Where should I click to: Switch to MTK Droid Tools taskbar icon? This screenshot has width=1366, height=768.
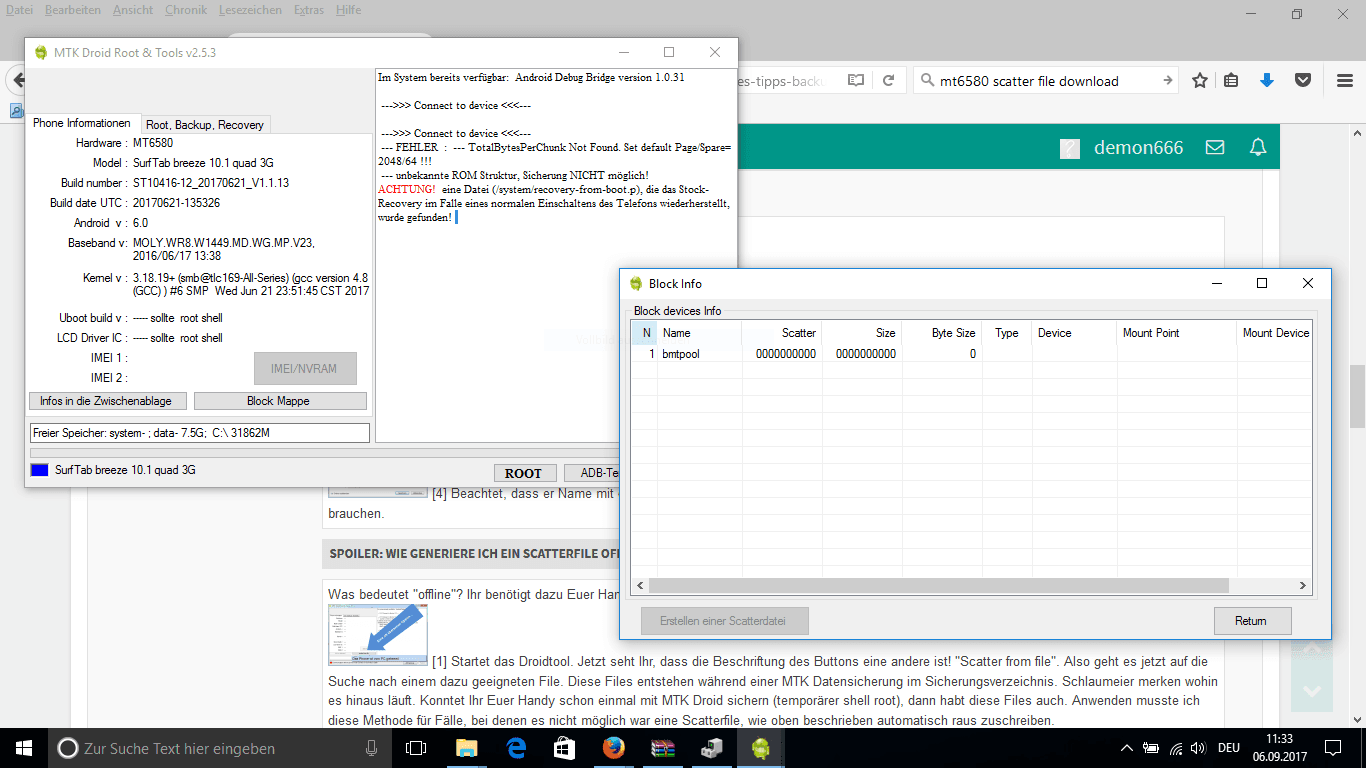pyautogui.click(x=761, y=748)
